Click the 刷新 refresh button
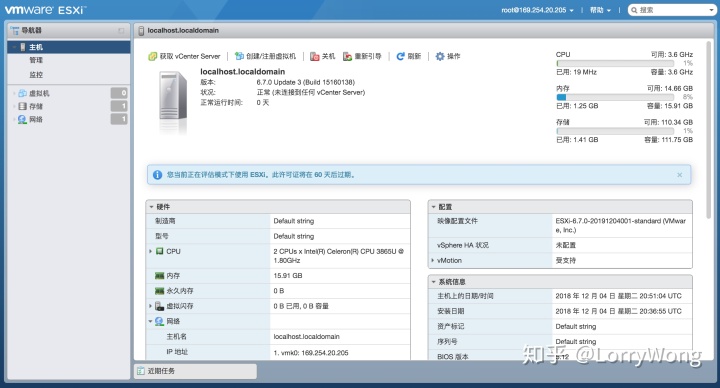The height and width of the screenshot is (388, 720). [x=409, y=56]
